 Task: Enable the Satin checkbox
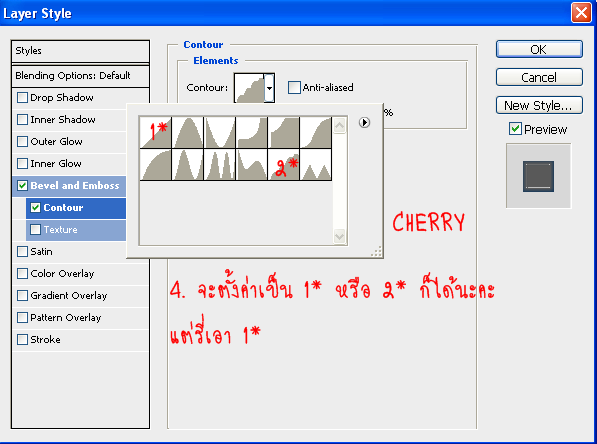pyautogui.click(x=22, y=252)
